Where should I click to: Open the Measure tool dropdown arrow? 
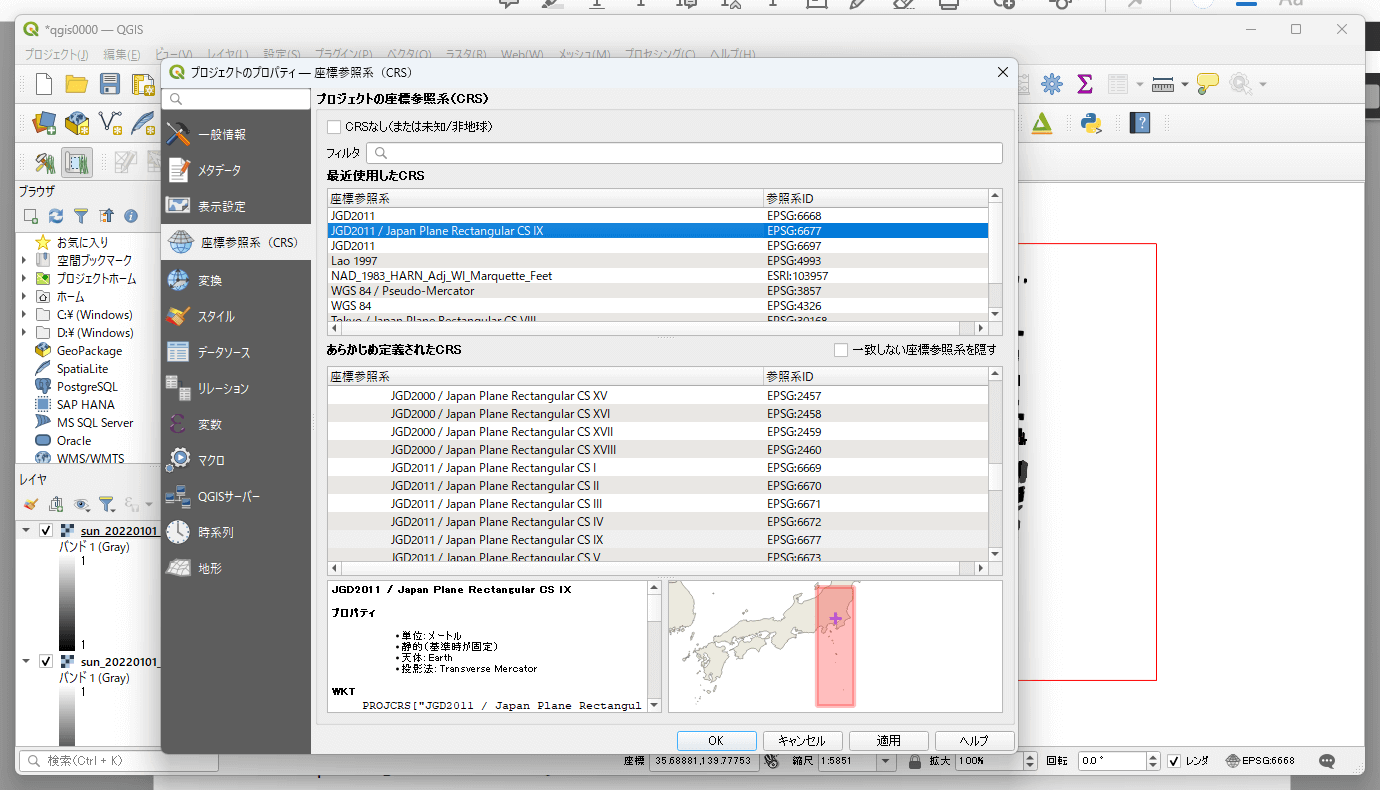[1184, 84]
